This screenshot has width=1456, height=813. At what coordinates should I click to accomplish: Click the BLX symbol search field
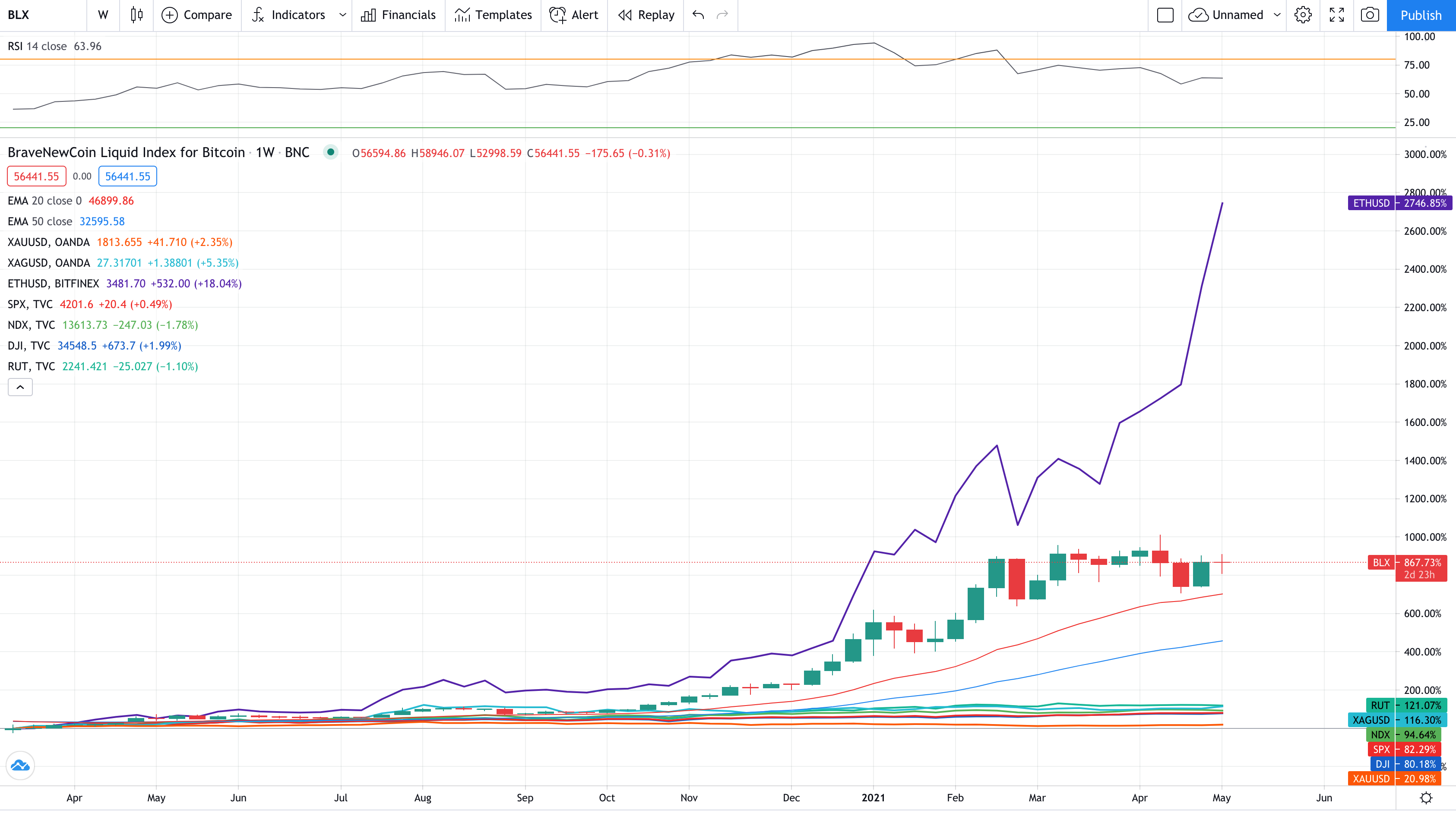(43, 15)
